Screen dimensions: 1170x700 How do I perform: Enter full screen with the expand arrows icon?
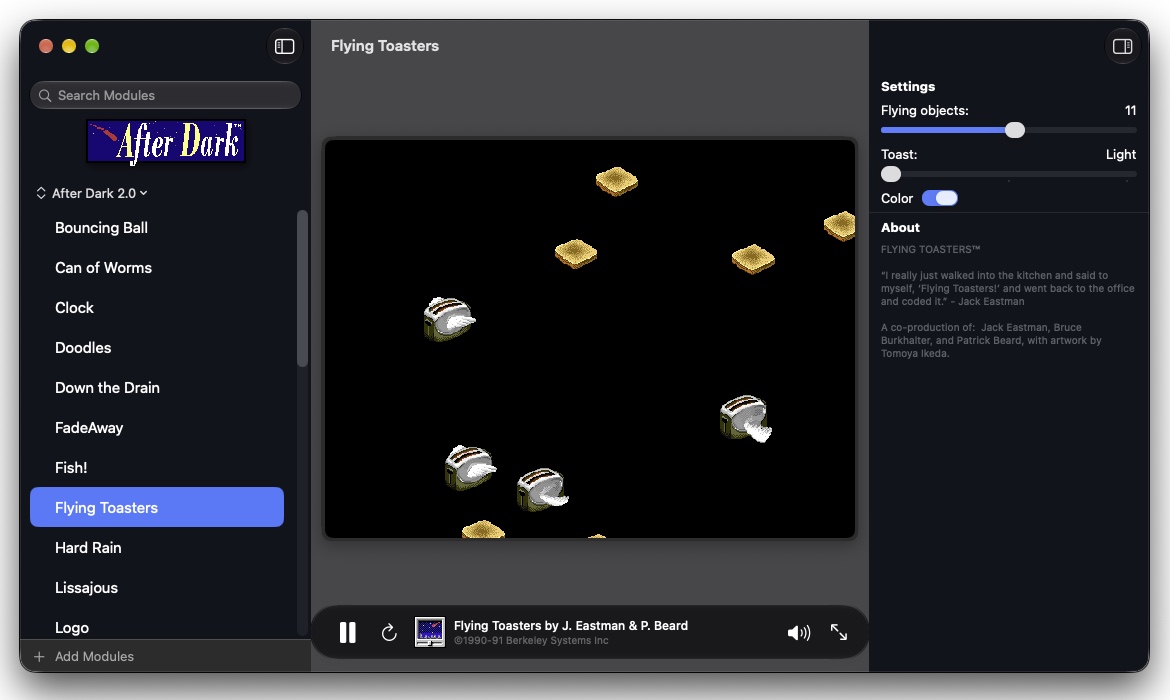(839, 632)
